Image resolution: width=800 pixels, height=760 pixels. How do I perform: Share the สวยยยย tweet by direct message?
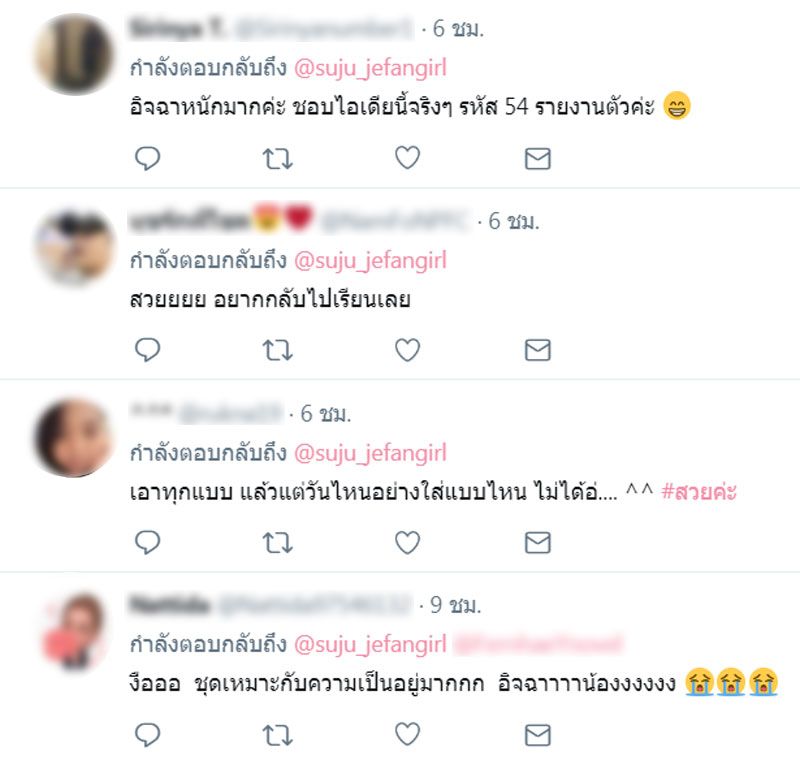(x=538, y=350)
